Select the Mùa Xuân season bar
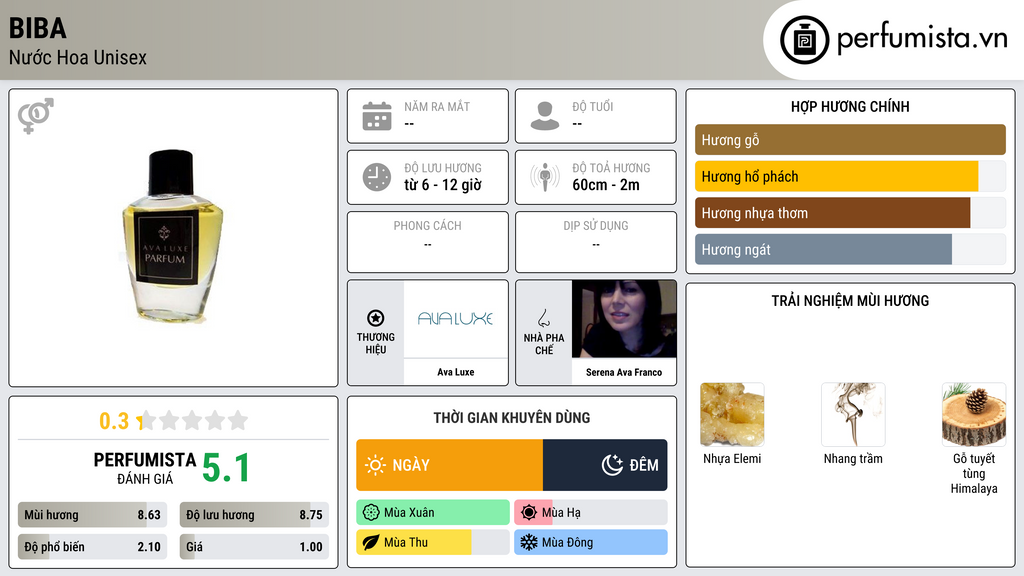The image size is (1024, 576). tap(433, 513)
